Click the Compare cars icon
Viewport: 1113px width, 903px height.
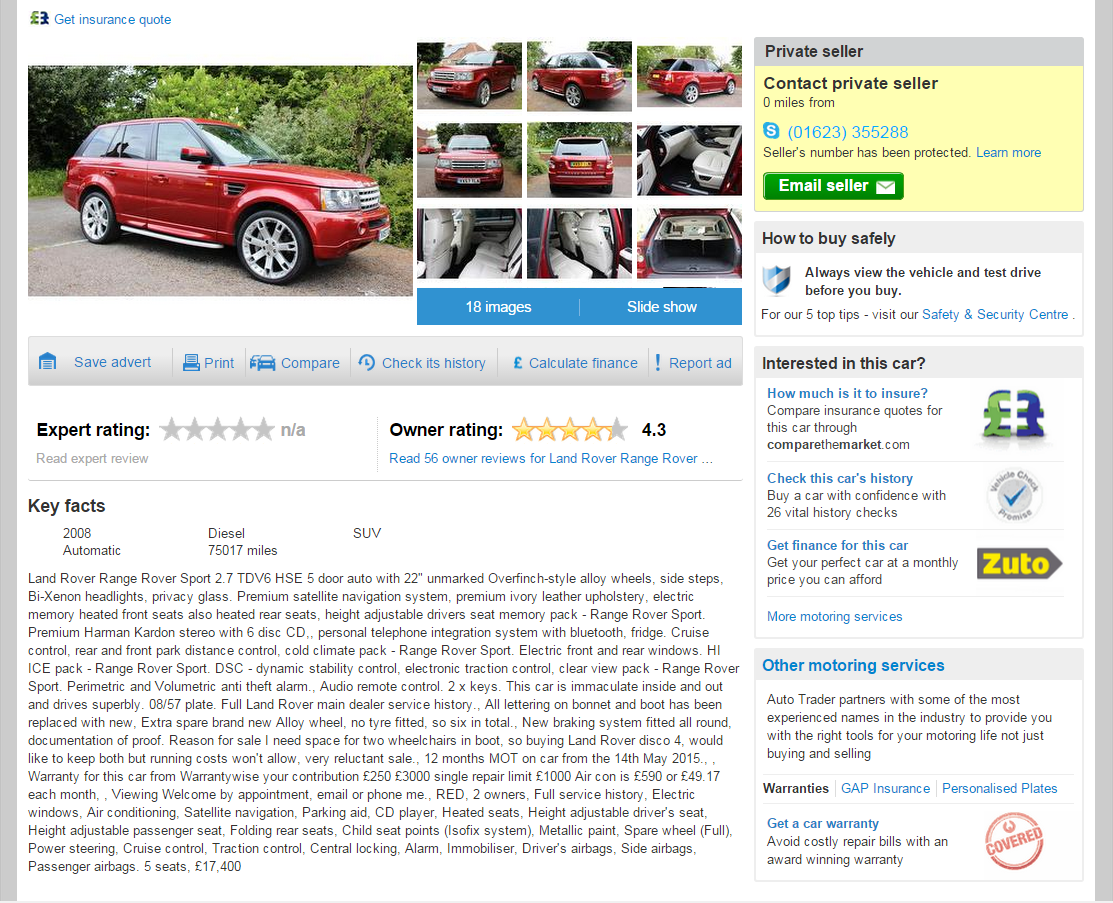click(263, 363)
